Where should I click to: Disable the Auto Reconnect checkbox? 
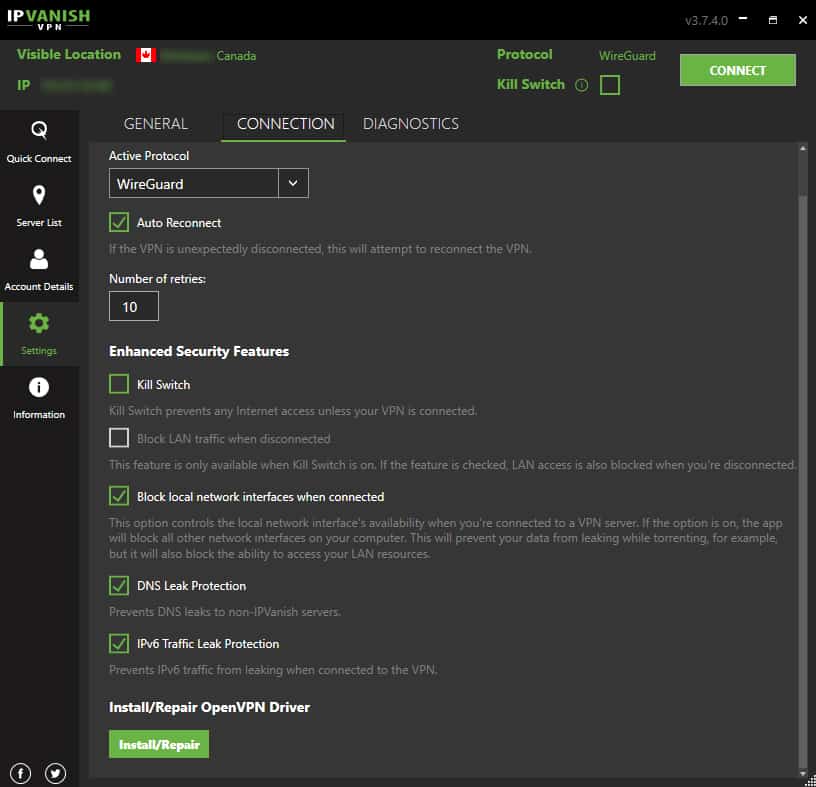pos(119,222)
